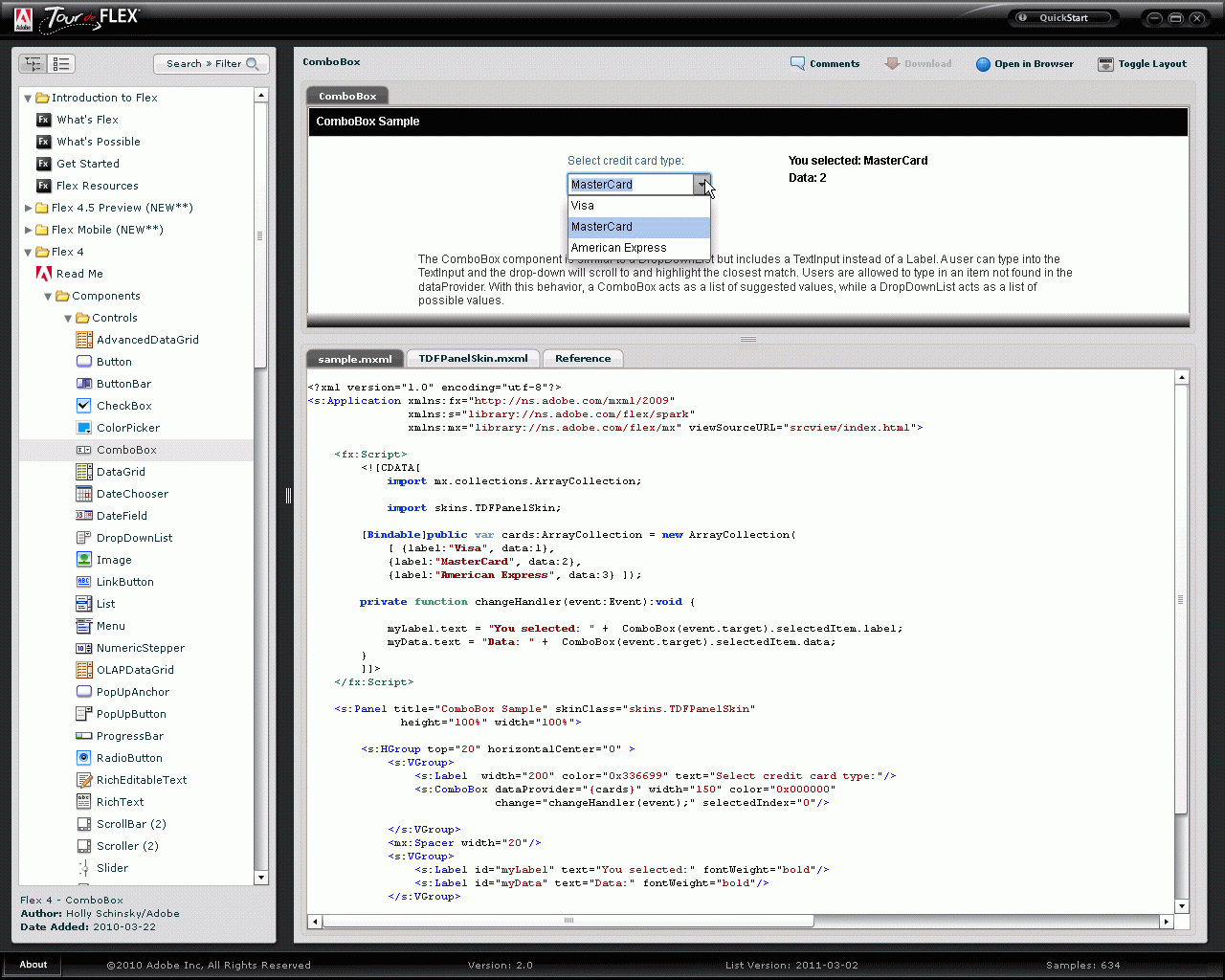The width and height of the screenshot is (1225, 980).
Task: Click the DateField component icon
Action: click(x=84, y=516)
